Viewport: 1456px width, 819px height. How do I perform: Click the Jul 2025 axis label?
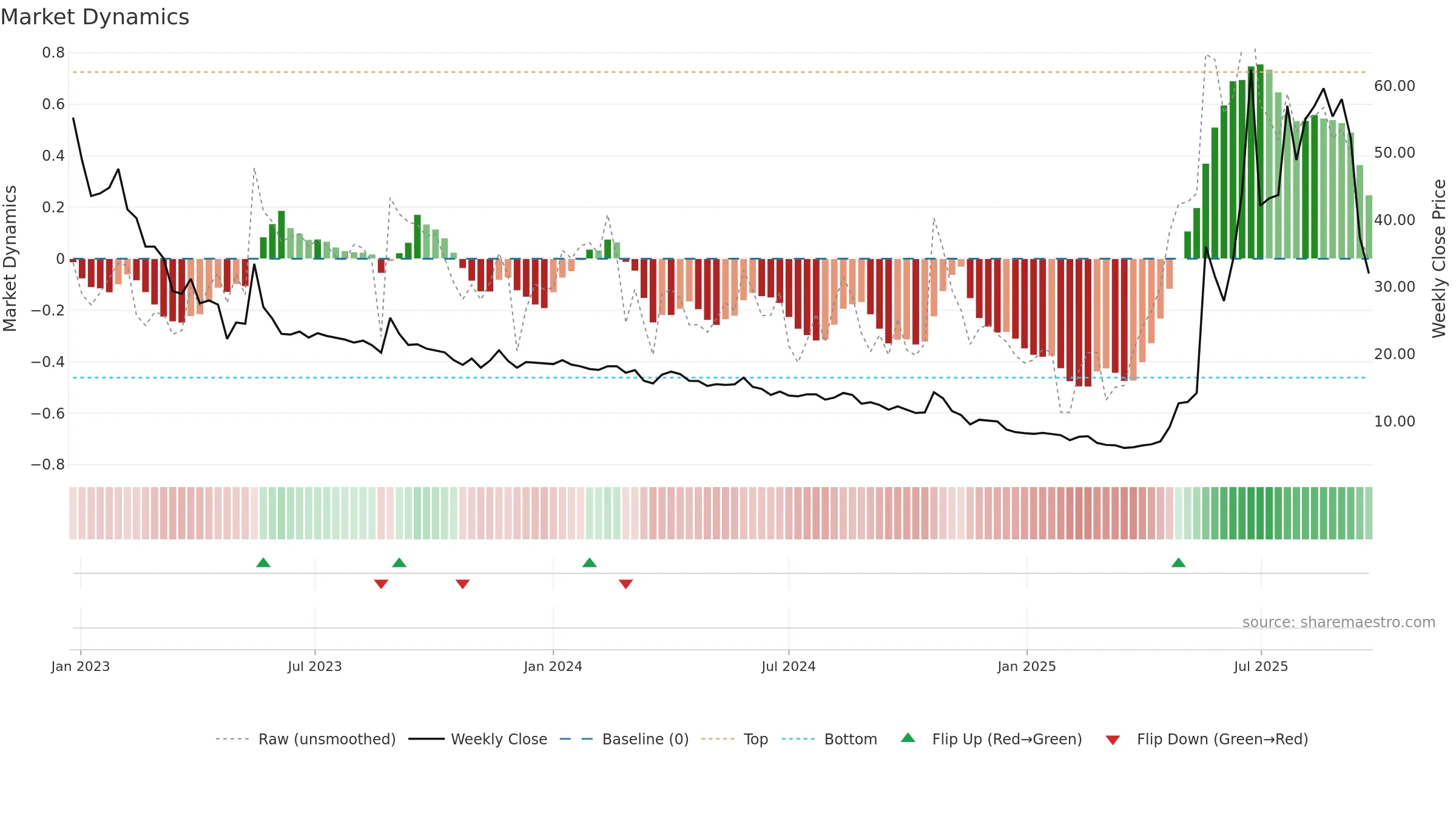[1261, 666]
